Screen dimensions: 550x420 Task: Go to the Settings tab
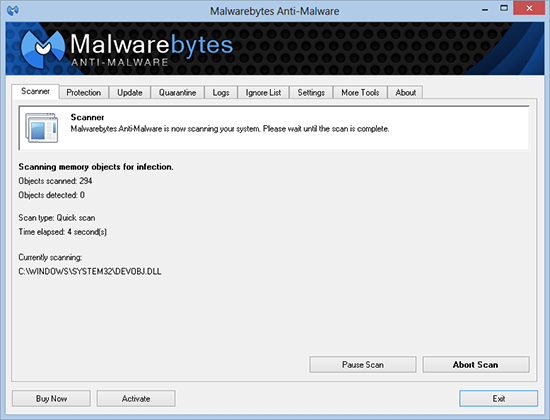coord(311,93)
